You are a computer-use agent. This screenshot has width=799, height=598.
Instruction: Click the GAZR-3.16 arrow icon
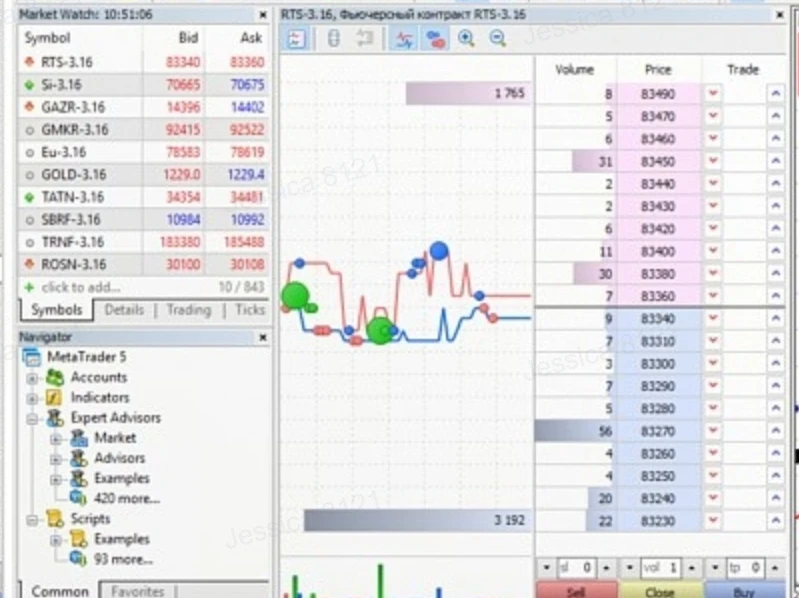click(x=30, y=107)
